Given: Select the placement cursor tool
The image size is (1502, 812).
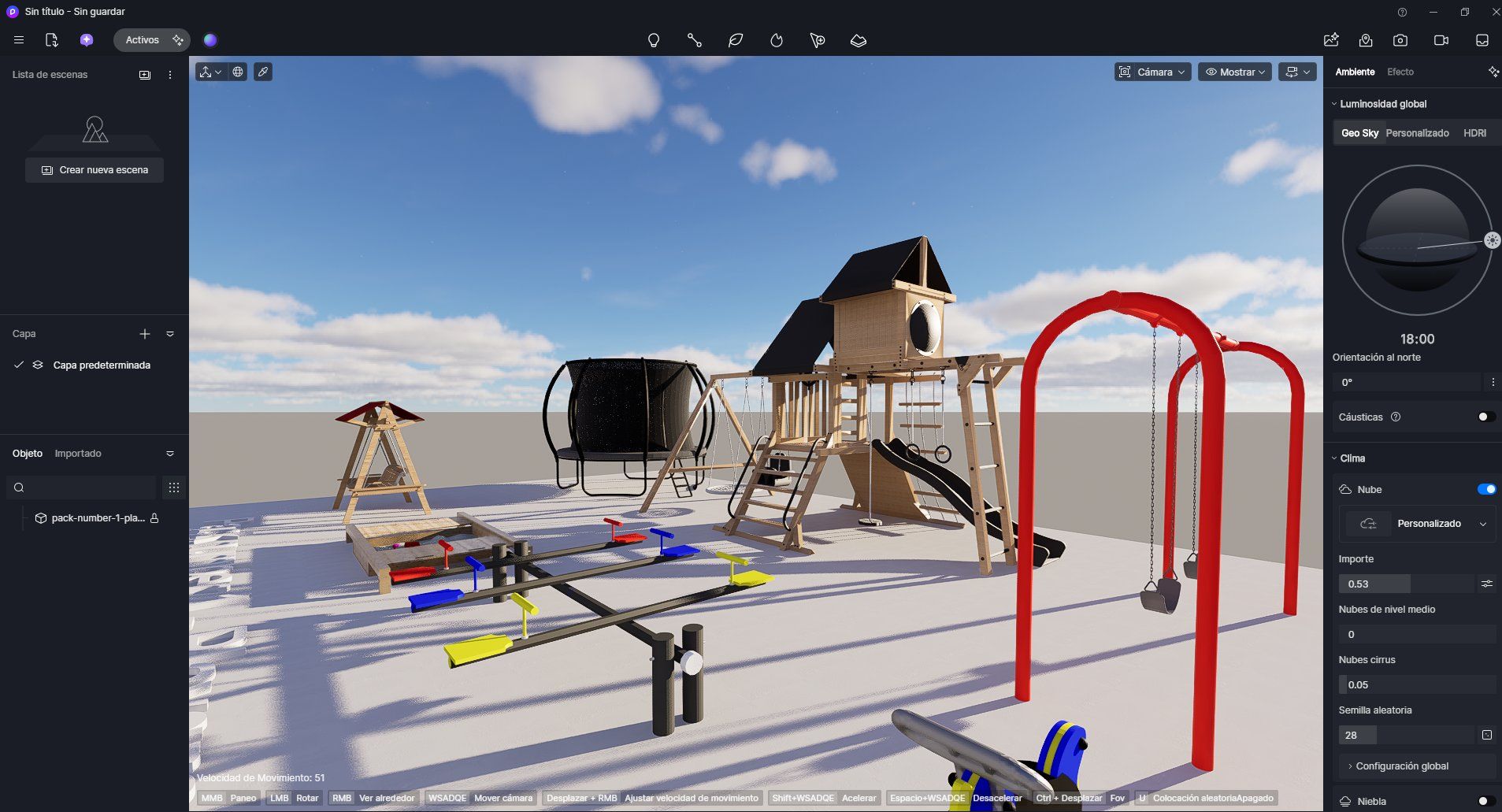Looking at the screenshot, I should (818, 40).
